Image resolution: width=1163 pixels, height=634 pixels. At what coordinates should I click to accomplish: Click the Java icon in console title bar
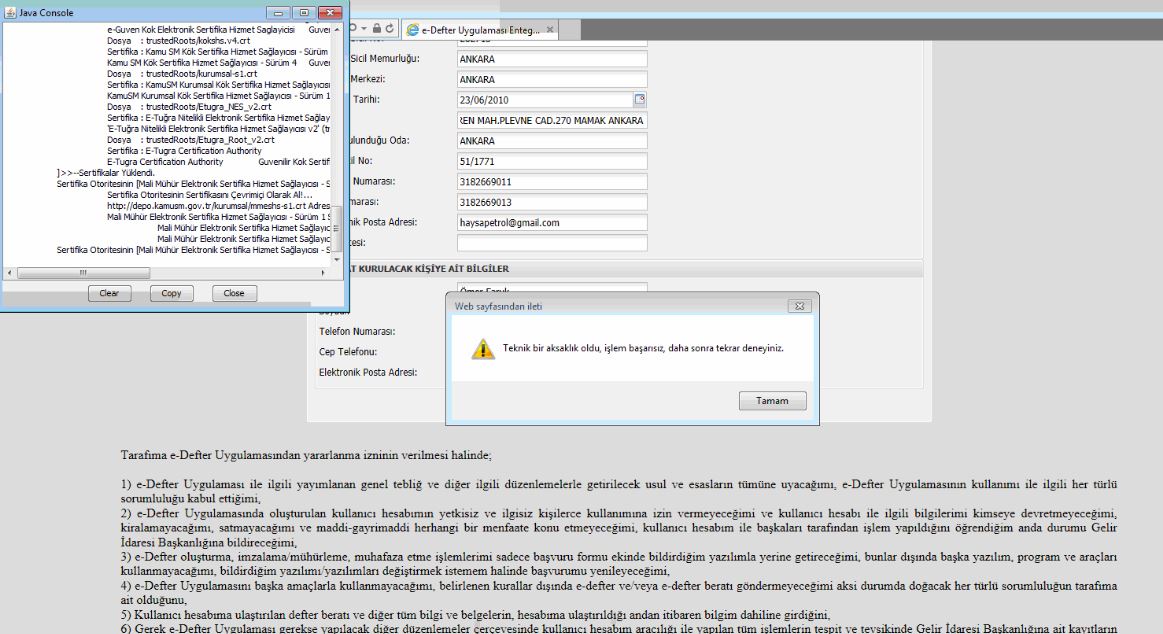point(11,12)
